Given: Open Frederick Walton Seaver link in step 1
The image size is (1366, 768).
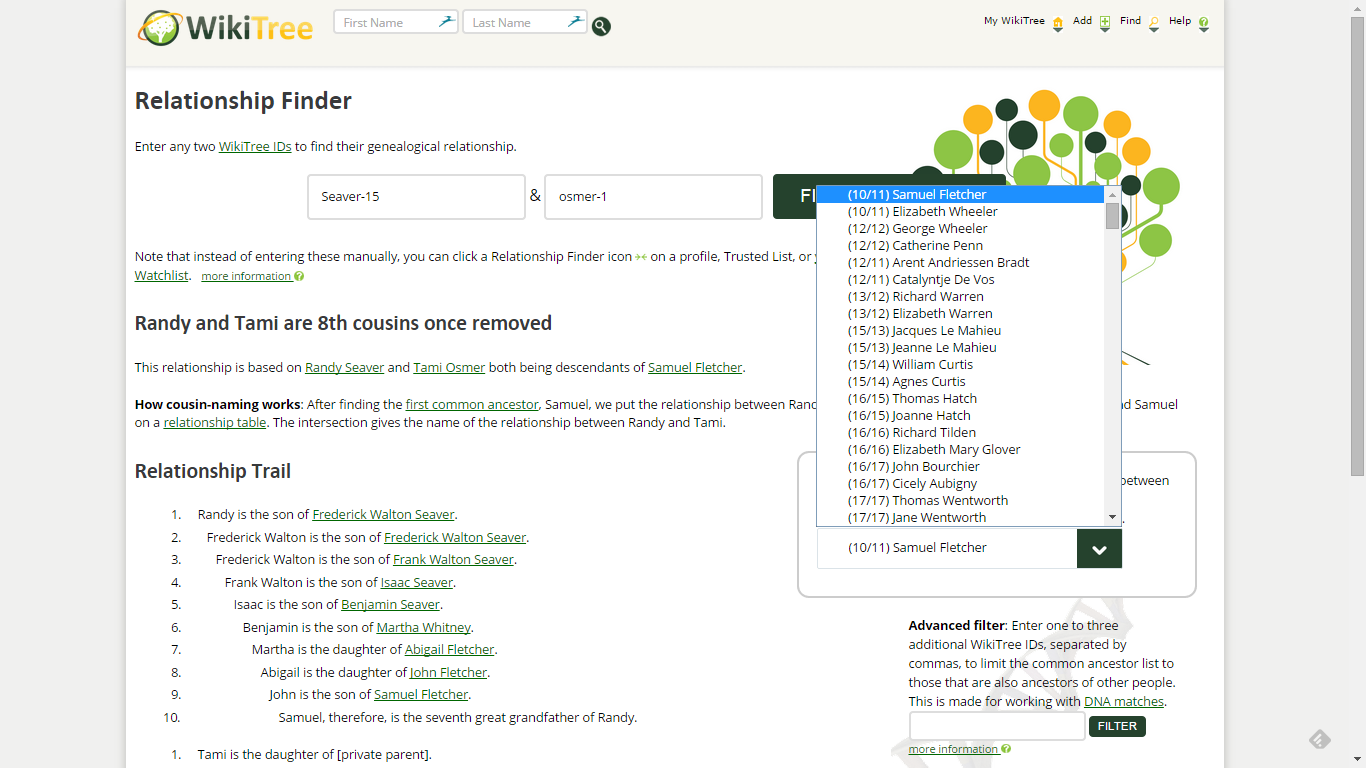Looking at the screenshot, I should pyautogui.click(x=383, y=514).
